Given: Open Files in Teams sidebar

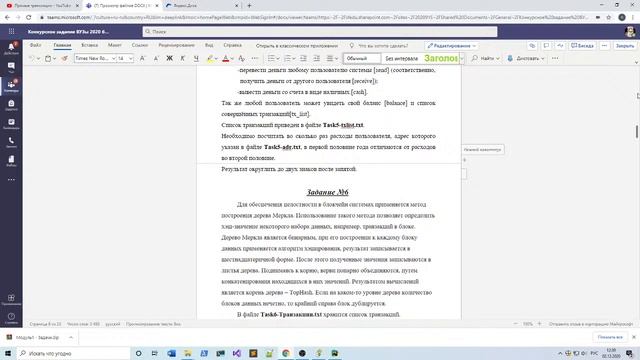Looking at the screenshot, I should [x=11, y=161].
